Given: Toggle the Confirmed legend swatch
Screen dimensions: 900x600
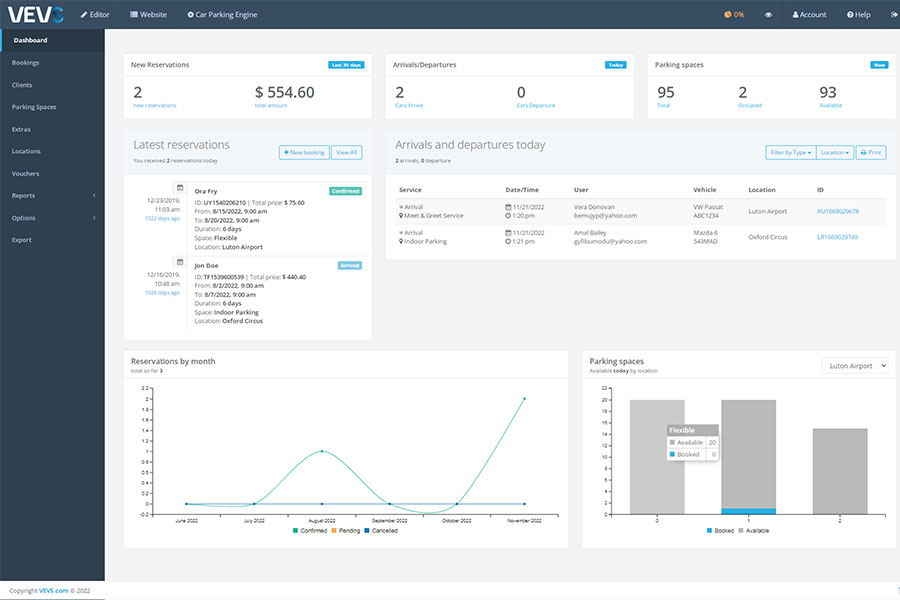Looking at the screenshot, I should [x=296, y=531].
